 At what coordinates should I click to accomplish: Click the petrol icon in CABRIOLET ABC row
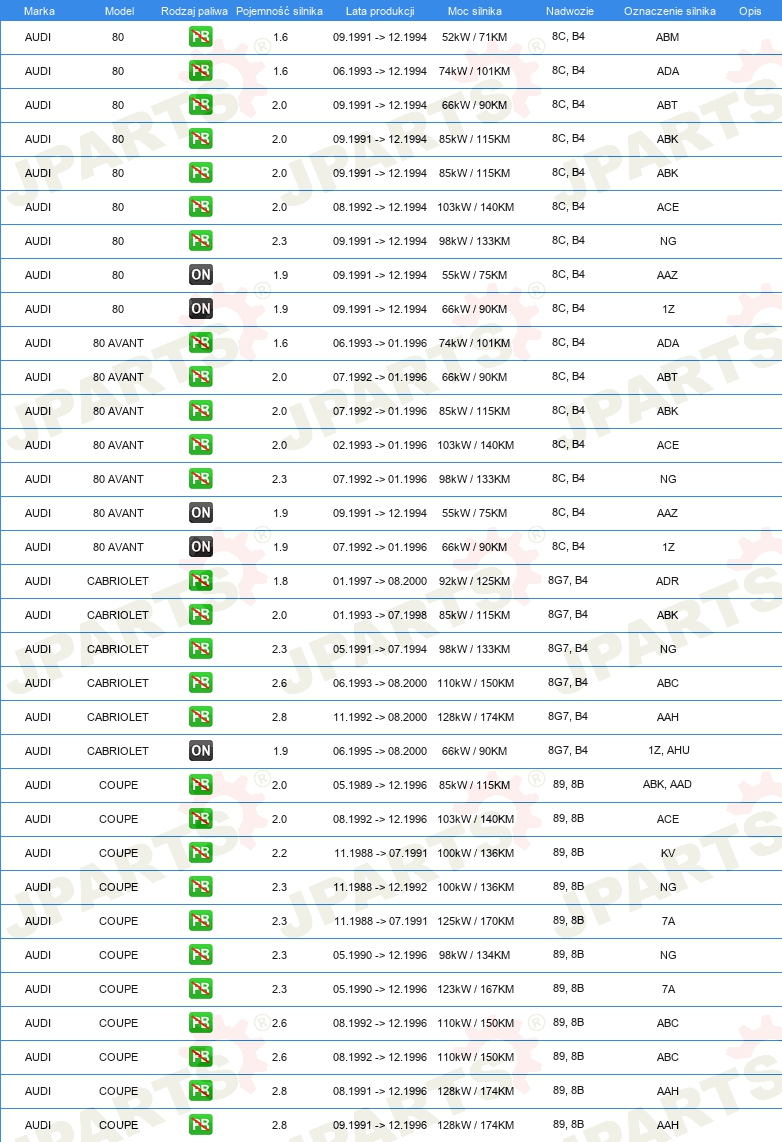coord(200,682)
